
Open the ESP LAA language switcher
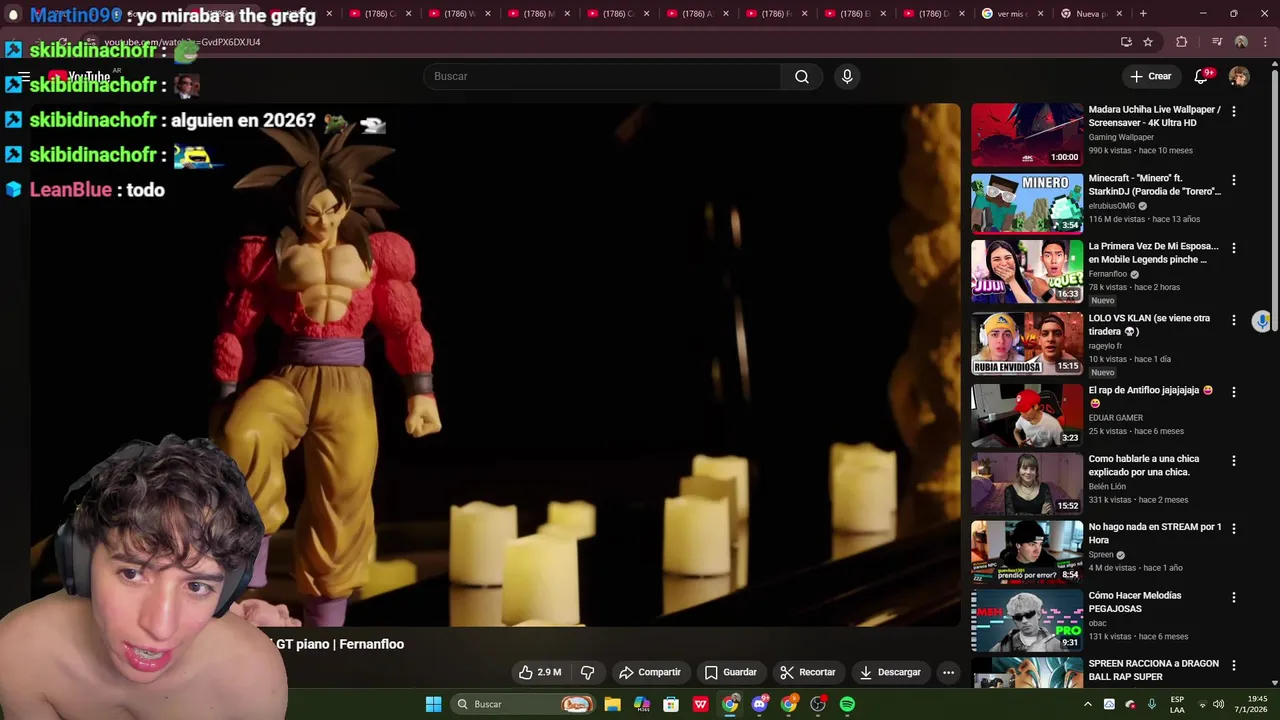click(x=1177, y=704)
